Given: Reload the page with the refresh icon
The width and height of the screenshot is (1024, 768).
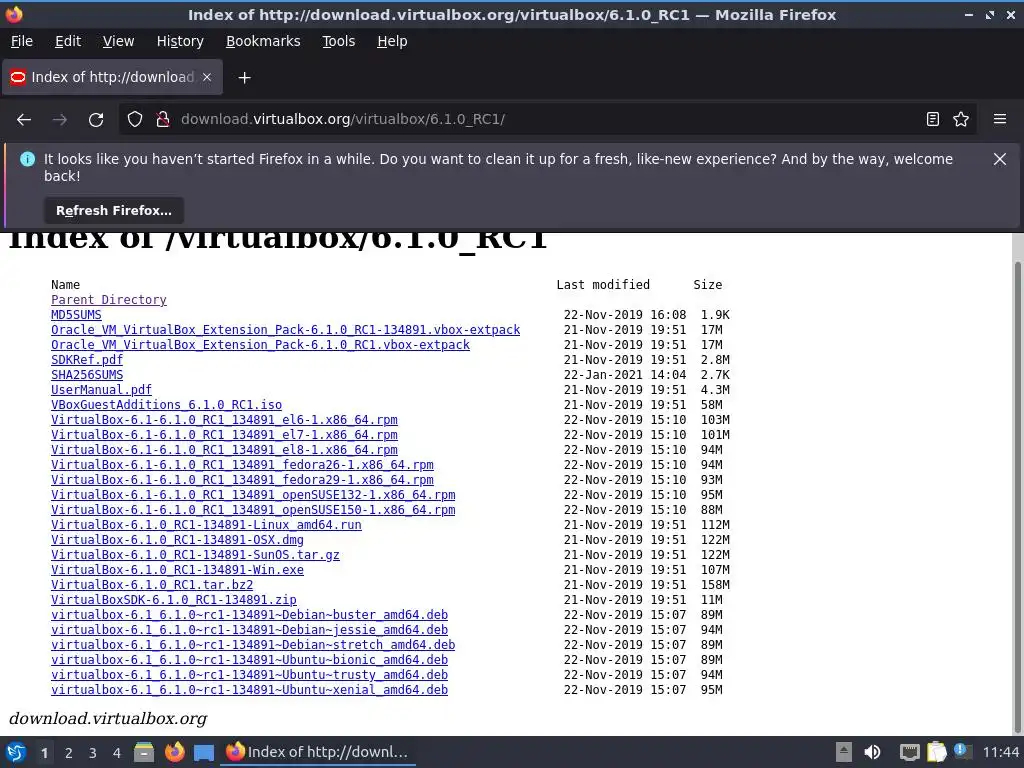Looking at the screenshot, I should click(x=96, y=120).
